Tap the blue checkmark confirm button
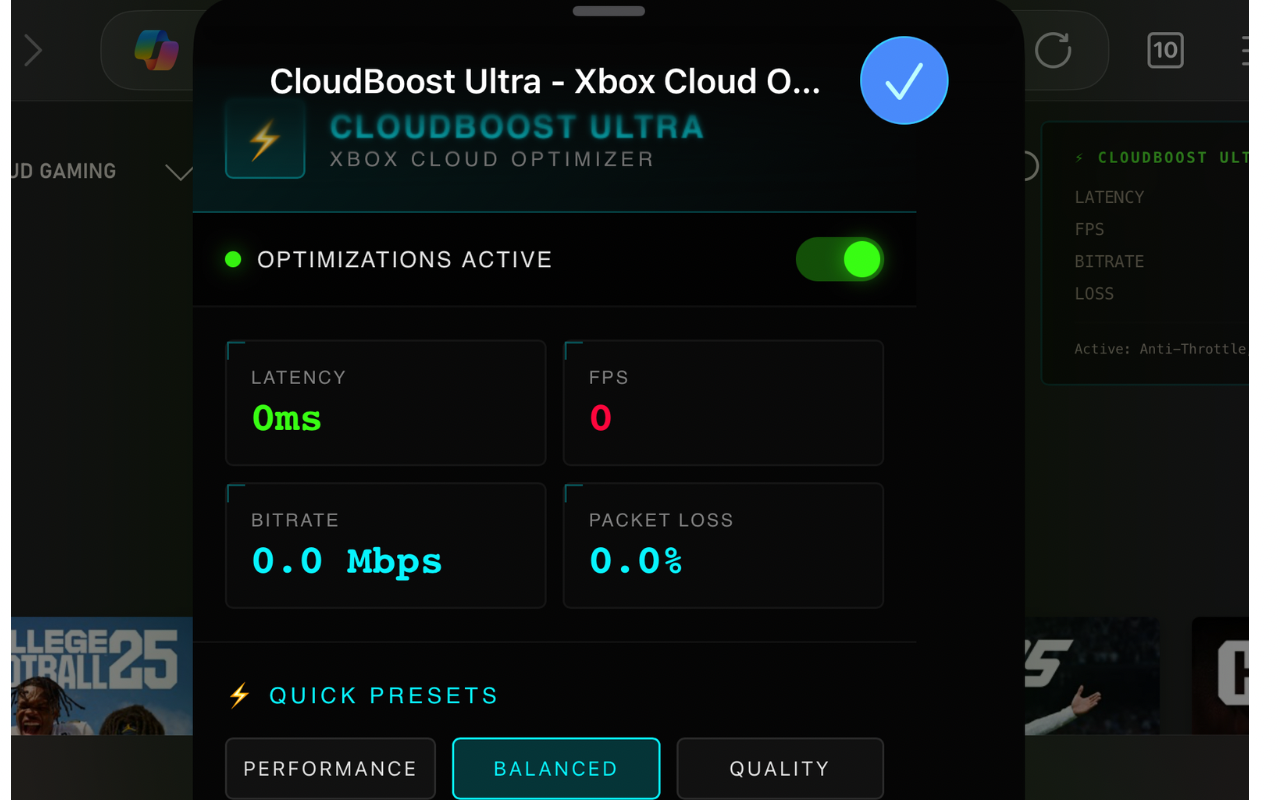 [x=904, y=80]
